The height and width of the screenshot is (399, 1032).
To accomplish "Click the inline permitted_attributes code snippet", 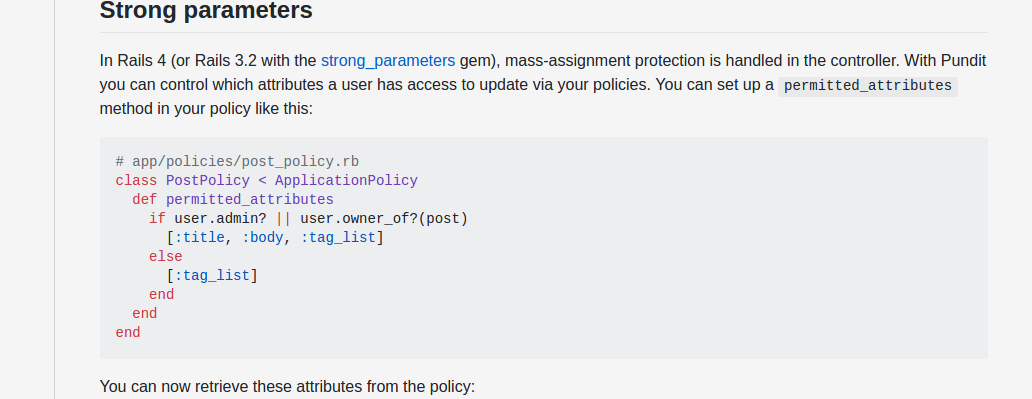I will 867,86.
